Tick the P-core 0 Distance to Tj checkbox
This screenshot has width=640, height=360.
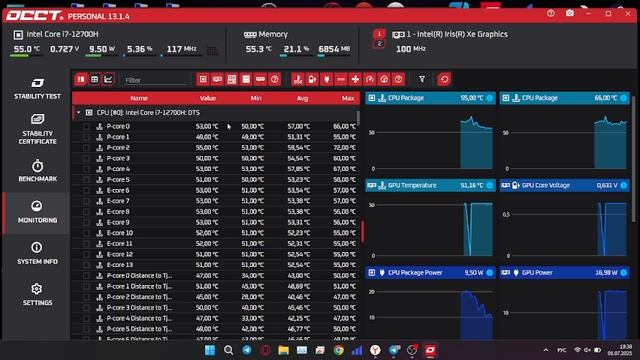pos(86,276)
